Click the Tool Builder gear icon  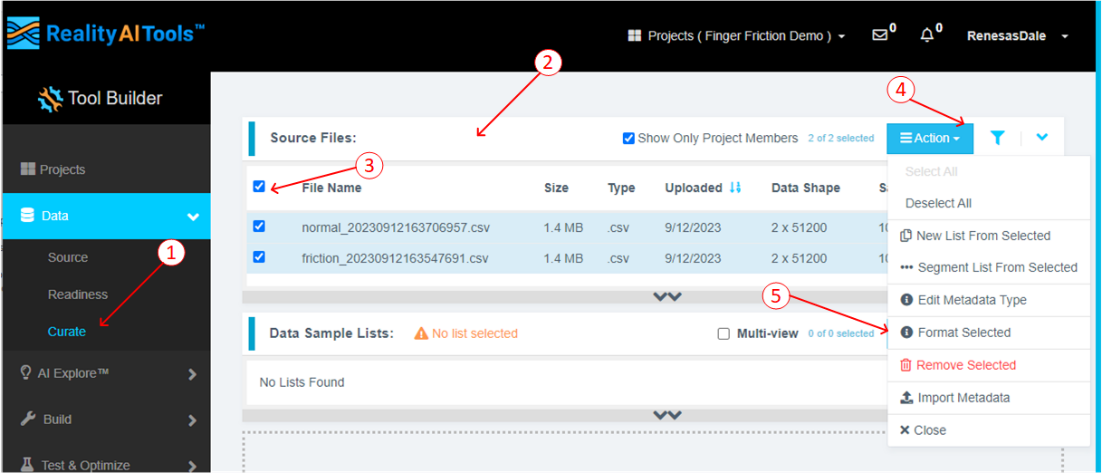(x=49, y=98)
